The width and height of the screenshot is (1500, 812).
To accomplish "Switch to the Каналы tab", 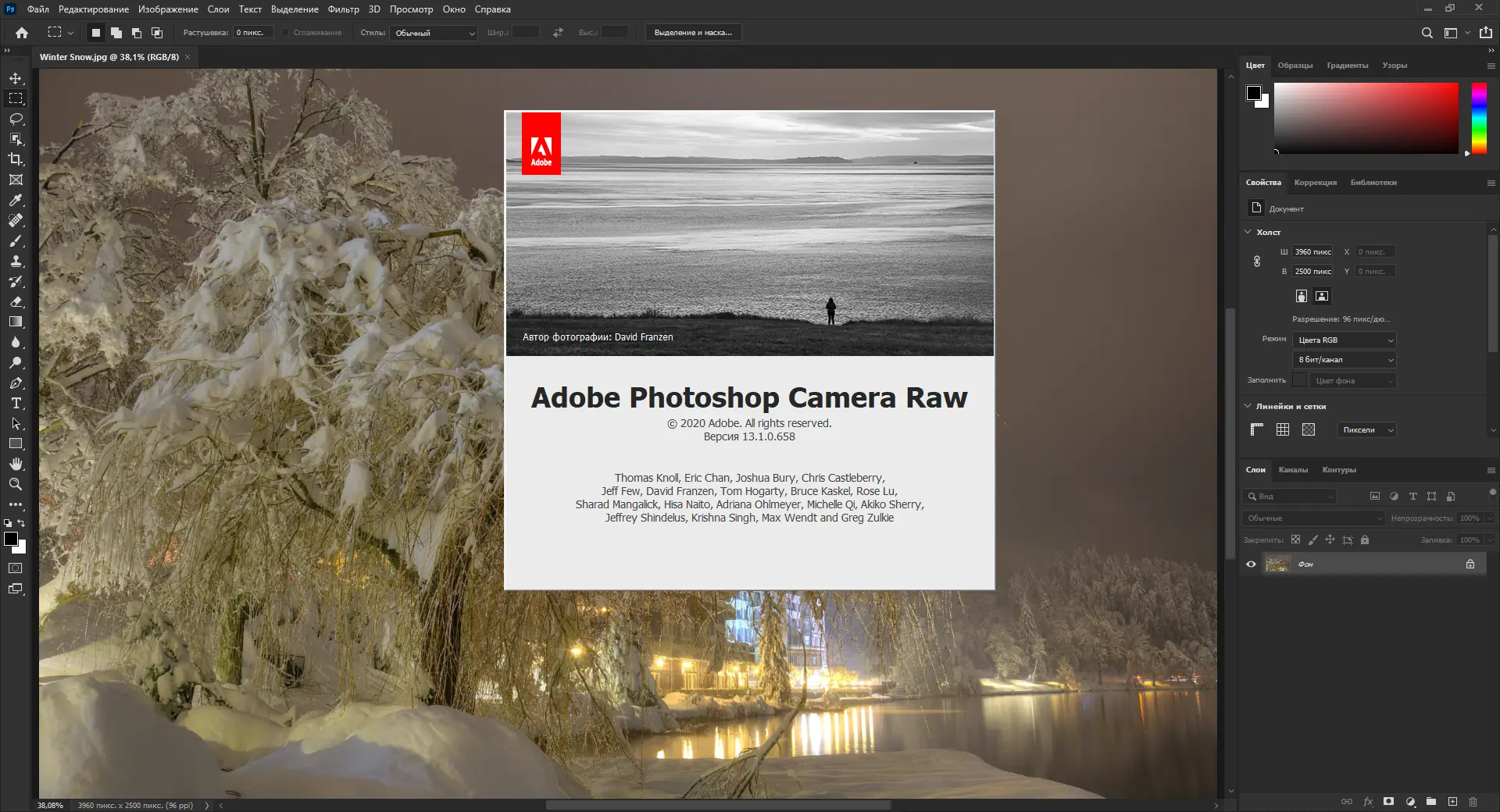I will tap(1292, 470).
